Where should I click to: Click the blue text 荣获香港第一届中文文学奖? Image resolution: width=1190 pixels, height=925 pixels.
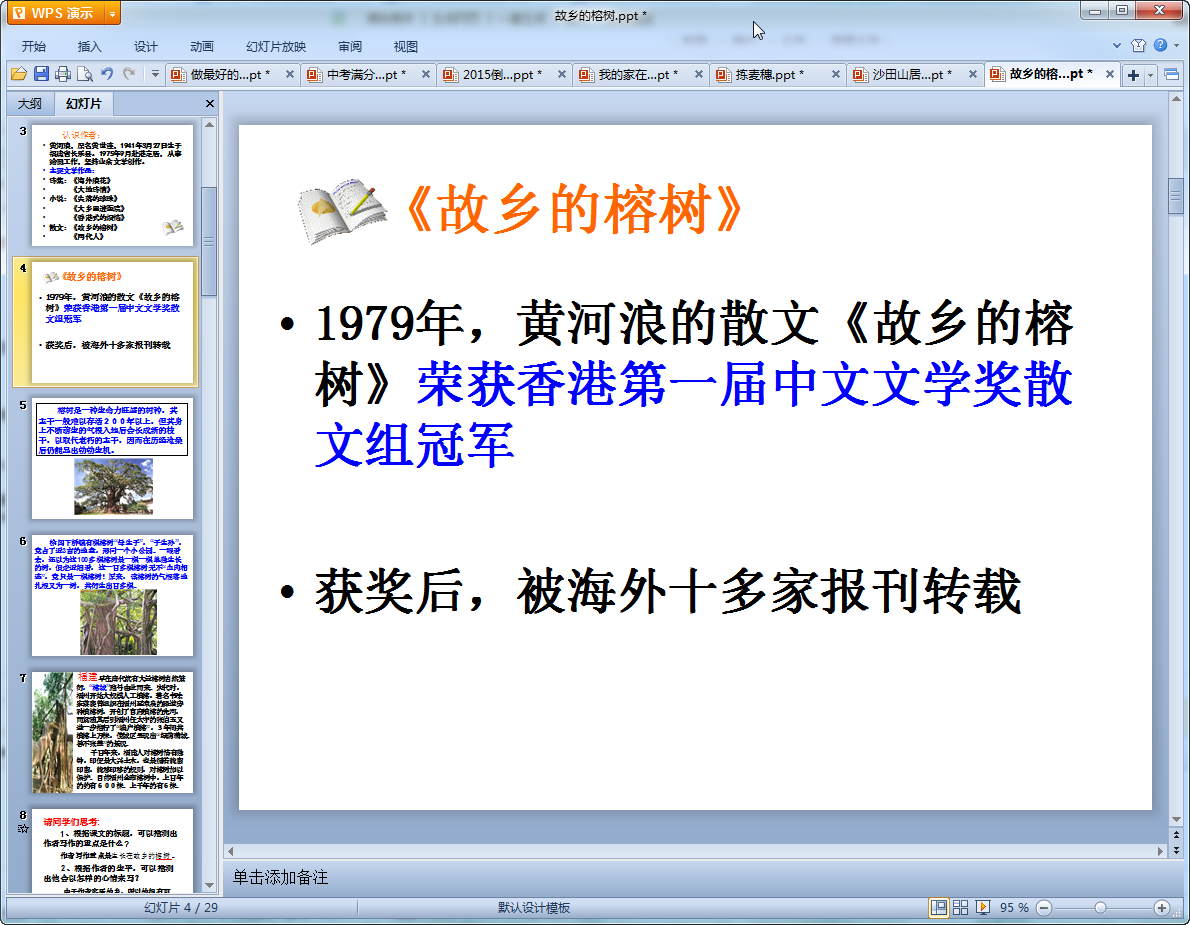pos(744,384)
